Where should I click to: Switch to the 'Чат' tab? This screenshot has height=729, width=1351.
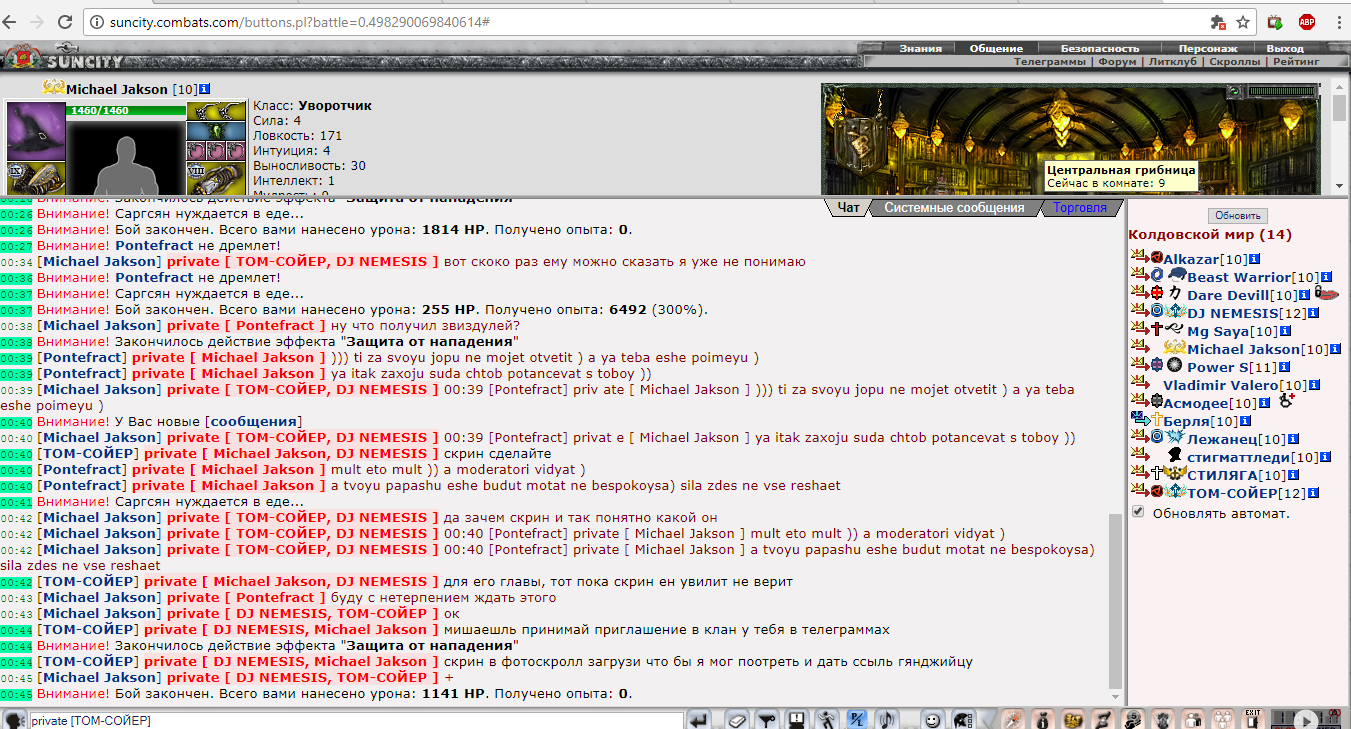pos(848,208)
